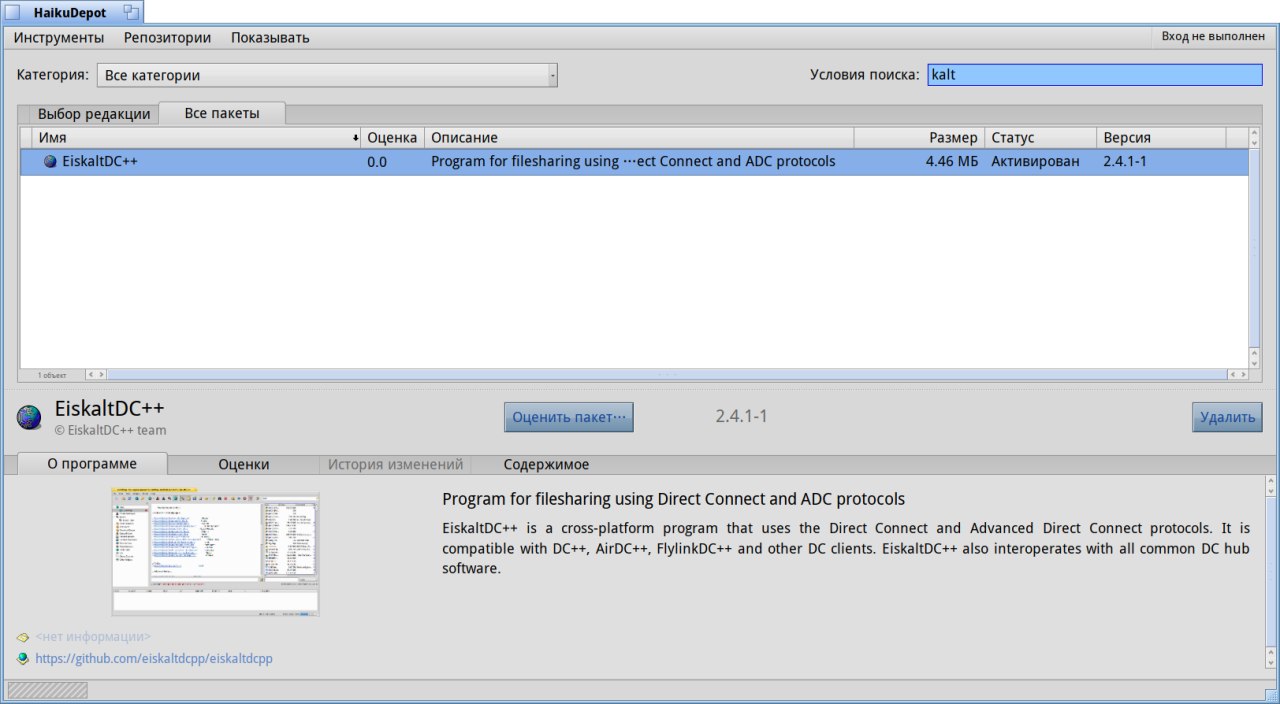Sort packages by the Имя column header

[196, 137]
